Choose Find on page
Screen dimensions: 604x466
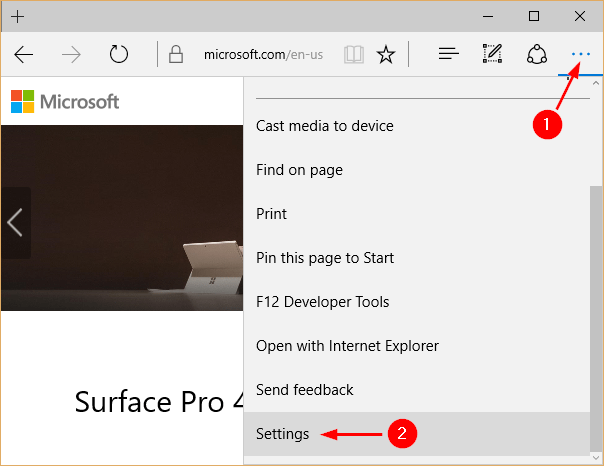tap(299, 170)
